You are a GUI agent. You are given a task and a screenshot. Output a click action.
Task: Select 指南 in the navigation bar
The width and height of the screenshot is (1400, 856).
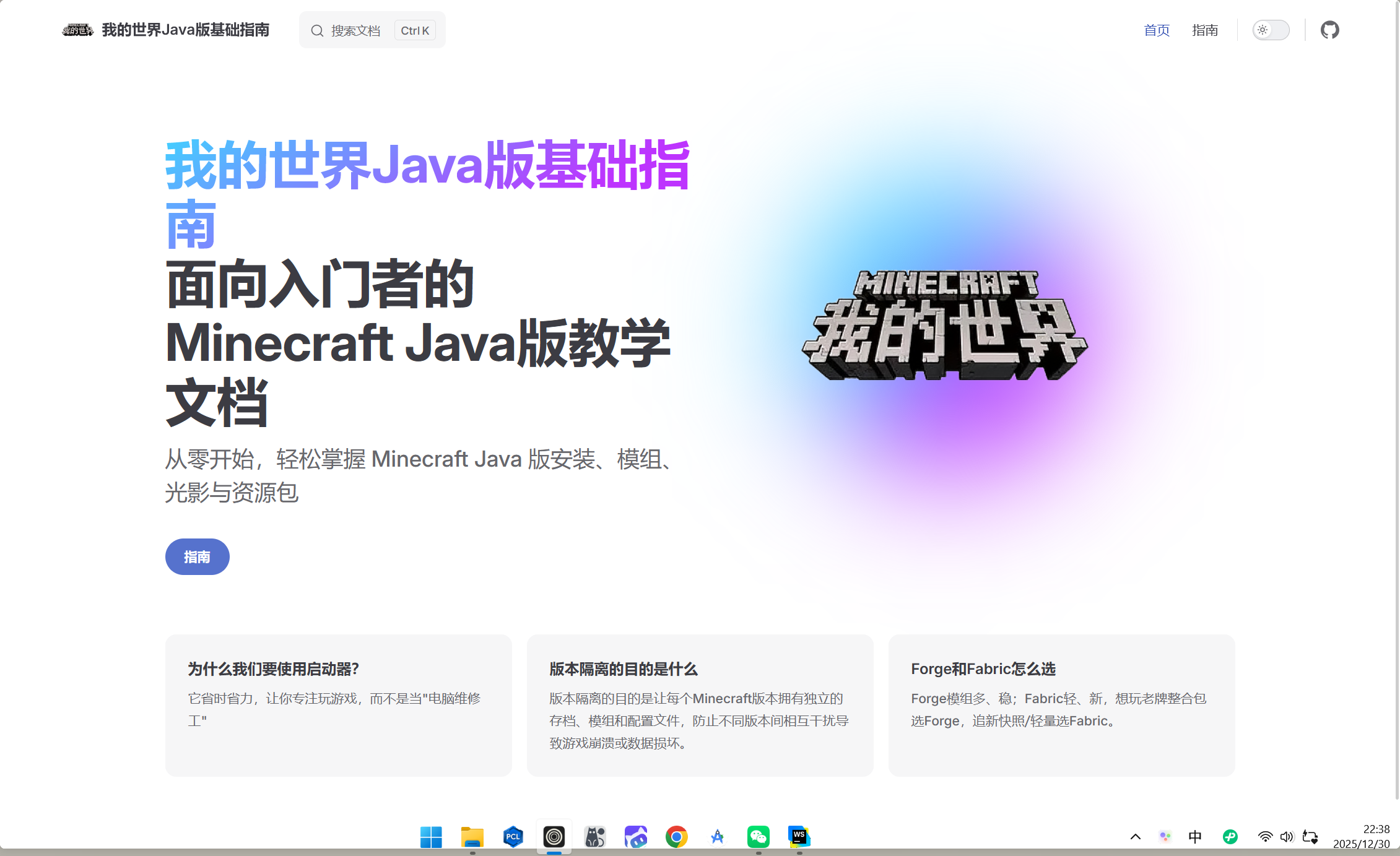[x=1205, y=30]
